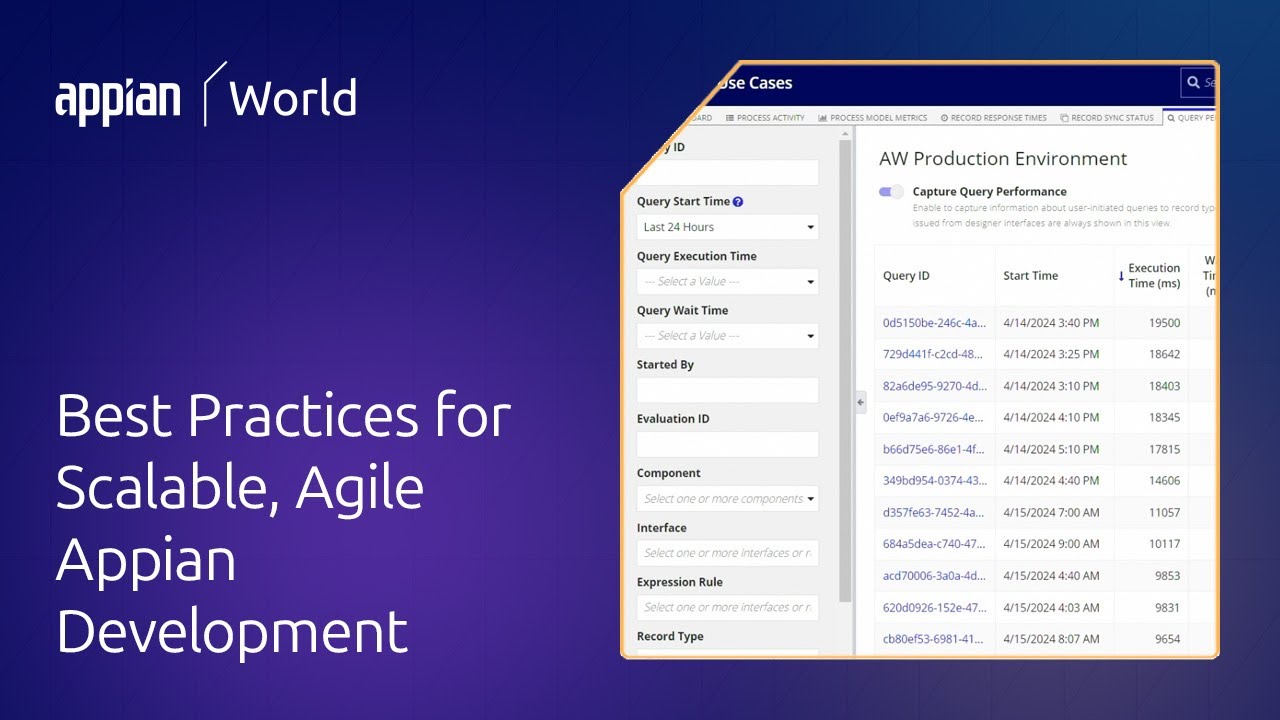Click the Appian World logo
Viewport: 1280px width, 720px height.
[x=206, y=96]
